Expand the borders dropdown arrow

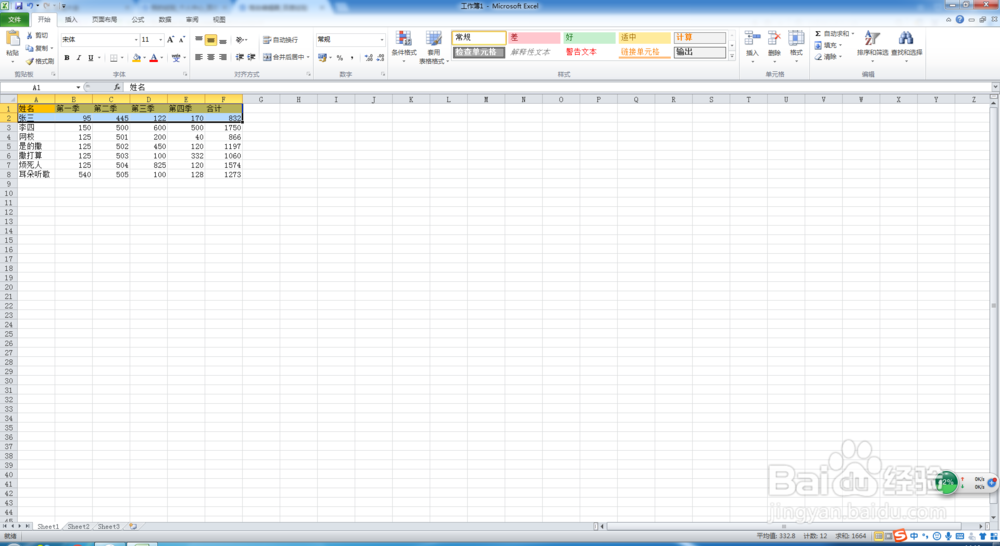coord(122,58)
